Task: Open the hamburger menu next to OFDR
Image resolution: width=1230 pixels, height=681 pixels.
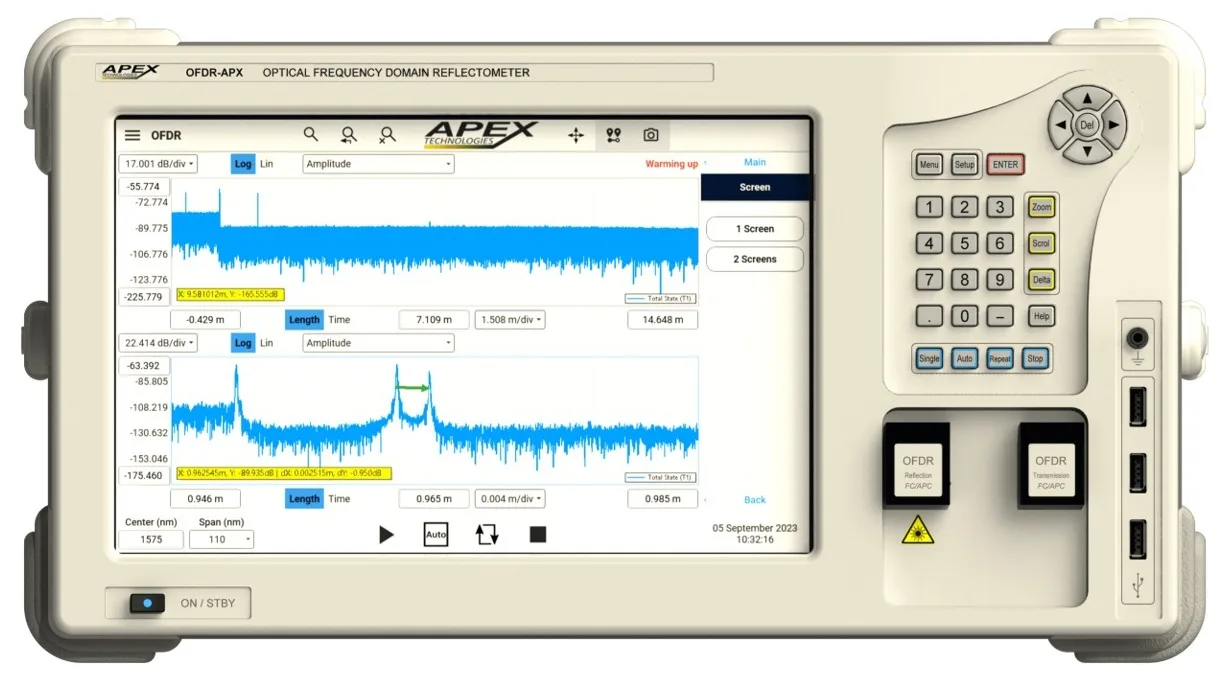Action: (x=132, y=135)
